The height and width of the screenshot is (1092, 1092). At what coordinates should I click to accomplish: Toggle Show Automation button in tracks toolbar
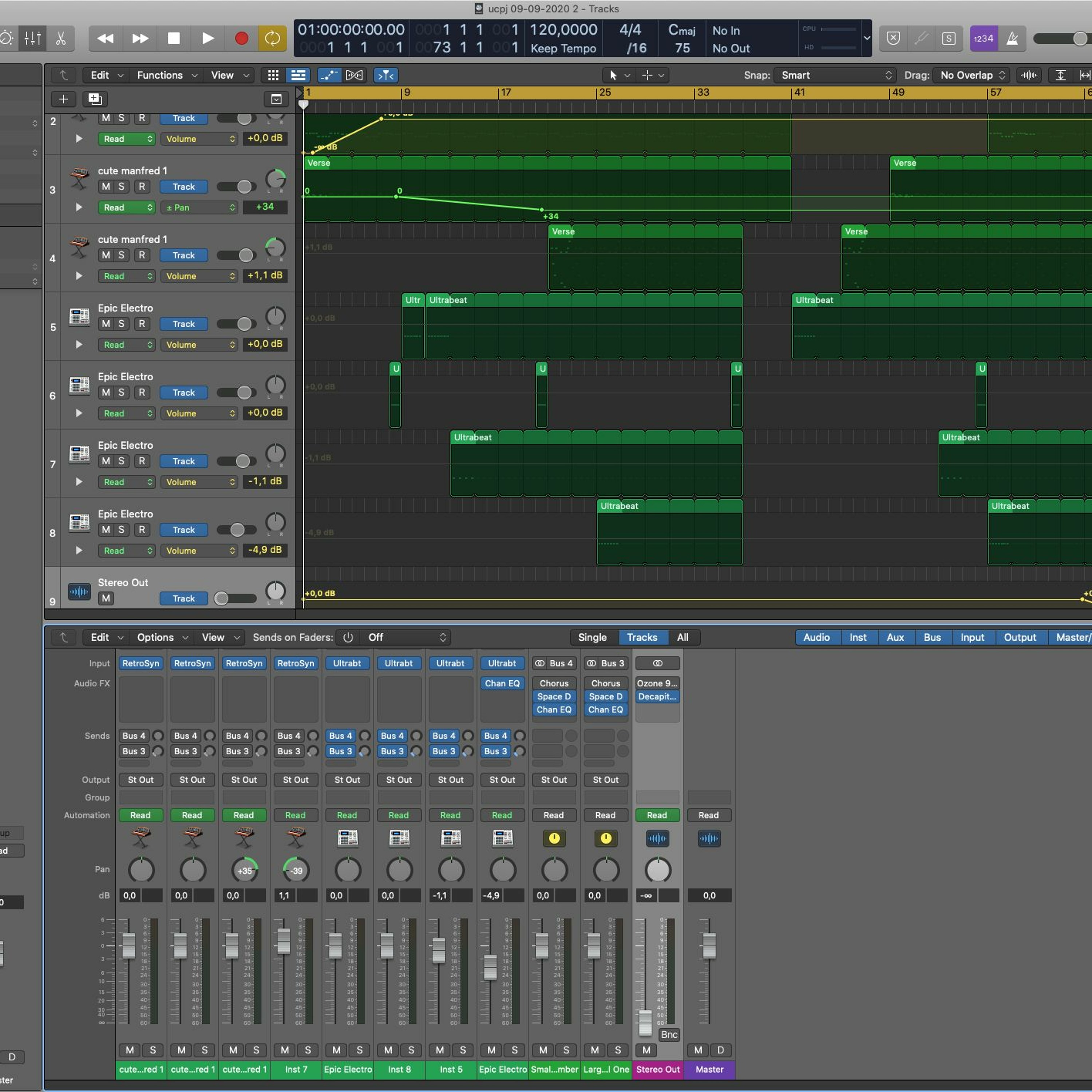[329, 75]
